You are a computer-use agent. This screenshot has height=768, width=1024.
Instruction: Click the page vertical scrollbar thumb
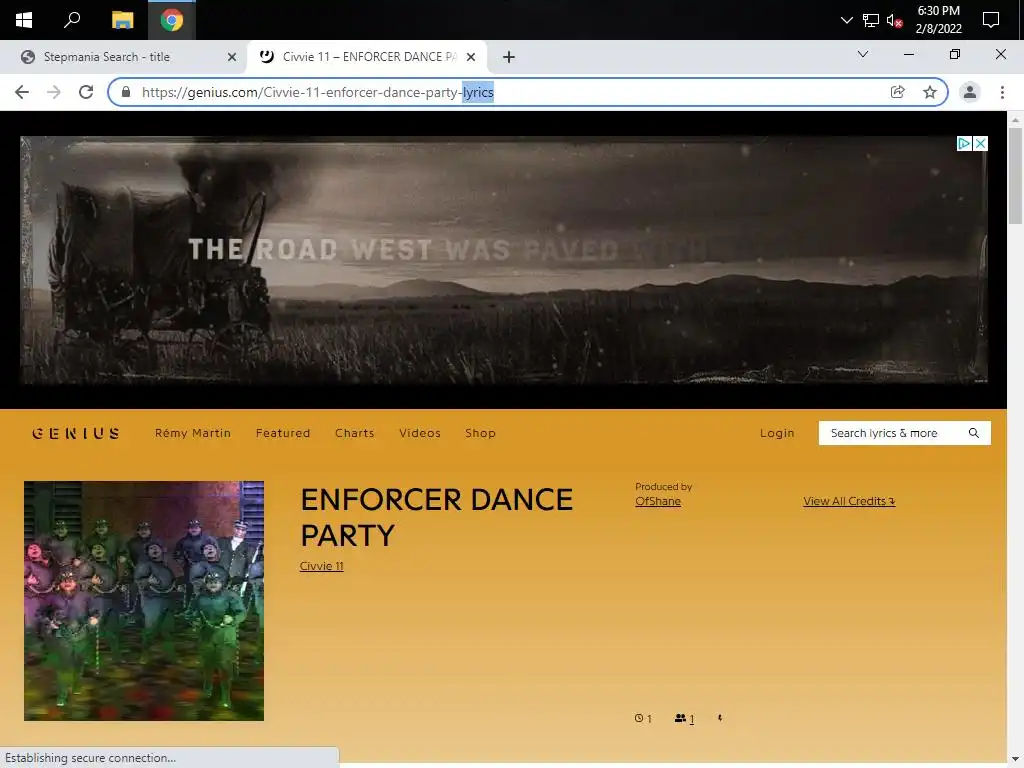[x=1015, y=176]
